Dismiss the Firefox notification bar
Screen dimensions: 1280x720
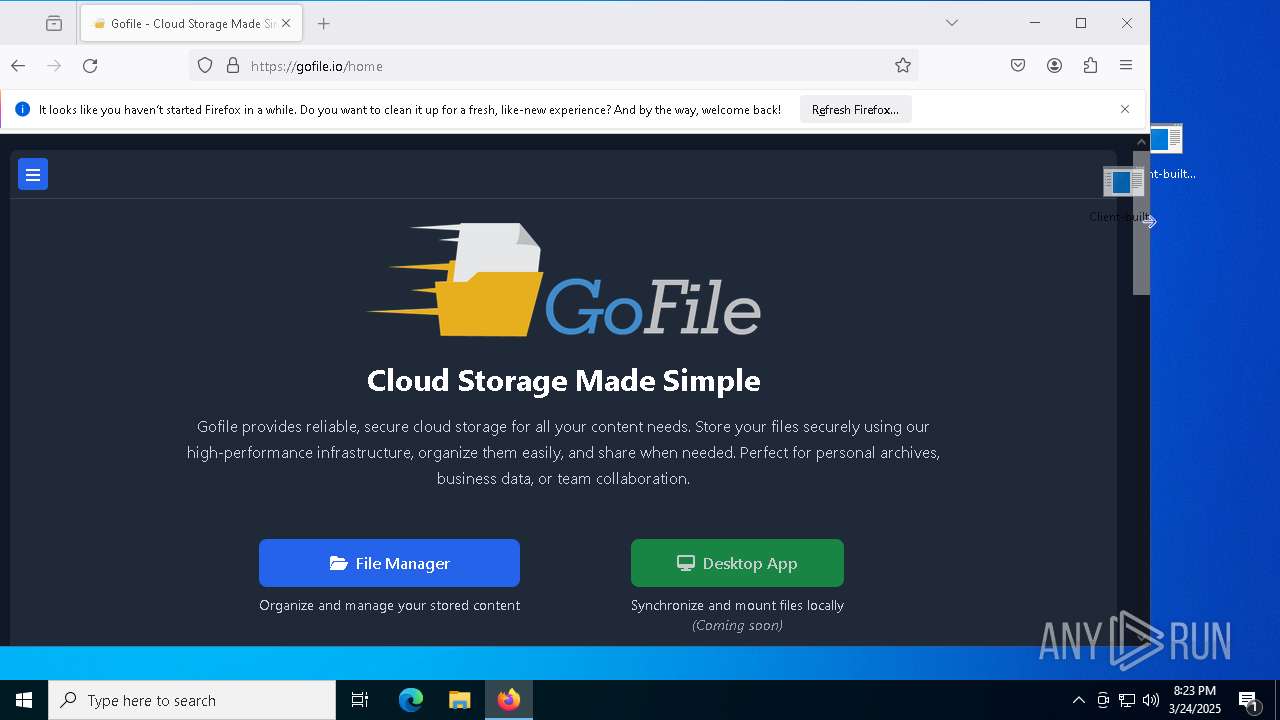[x=1125, y=110]
